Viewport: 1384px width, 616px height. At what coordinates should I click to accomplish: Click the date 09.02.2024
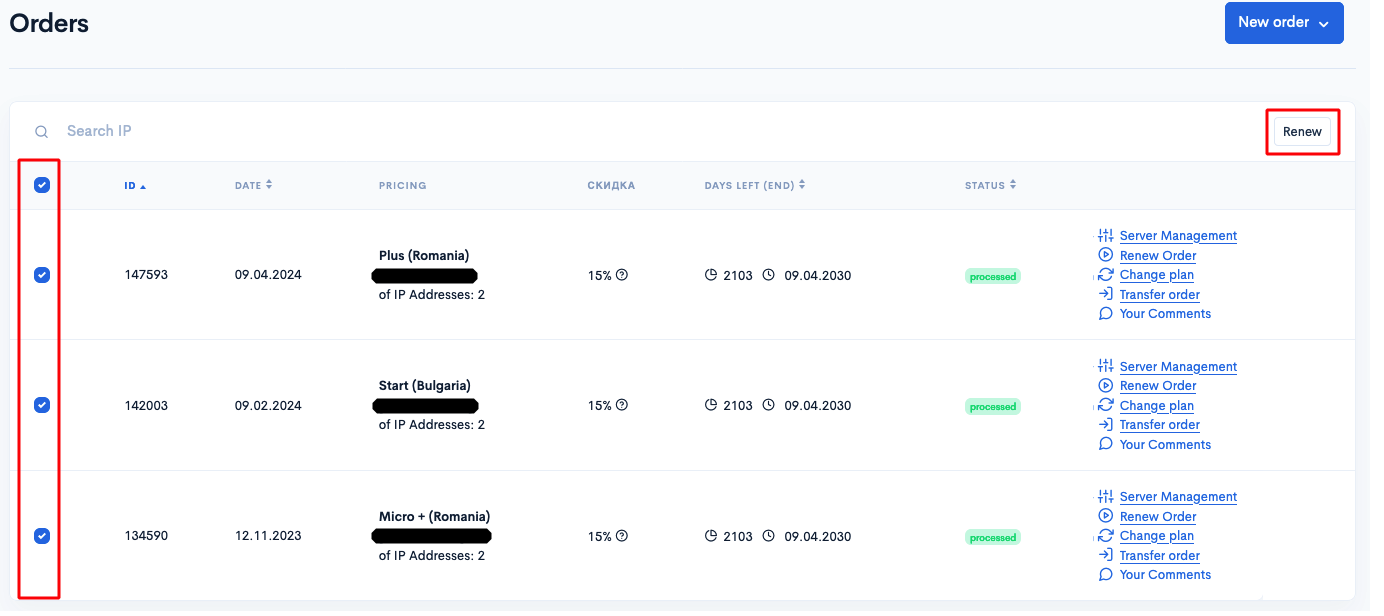point(268,405)
